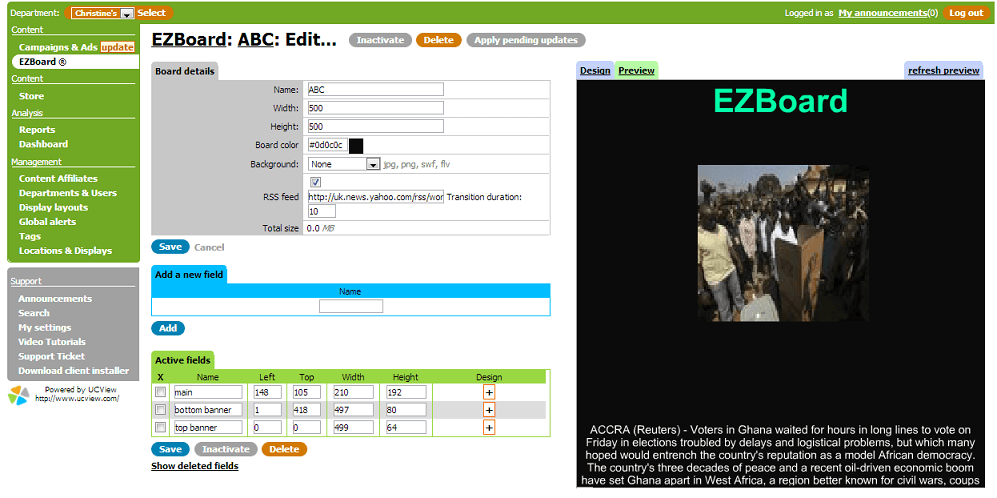Click the Ghana voters photo in preview
This screenshot has width=997, height=498.
tap(783, 244)
